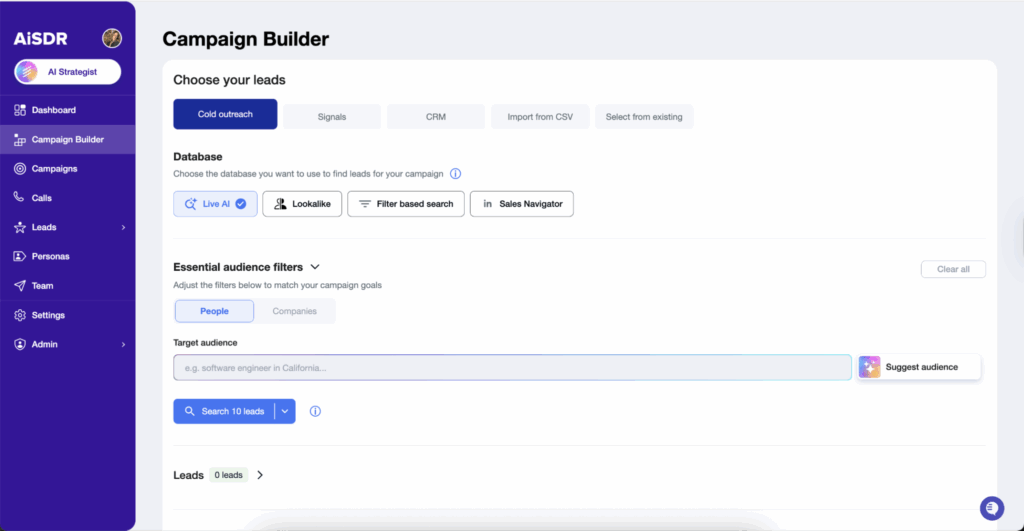Viewport: 1024px width, 531px height.
Task: Open Calls via the phone icon
Action: coord(20,198)
